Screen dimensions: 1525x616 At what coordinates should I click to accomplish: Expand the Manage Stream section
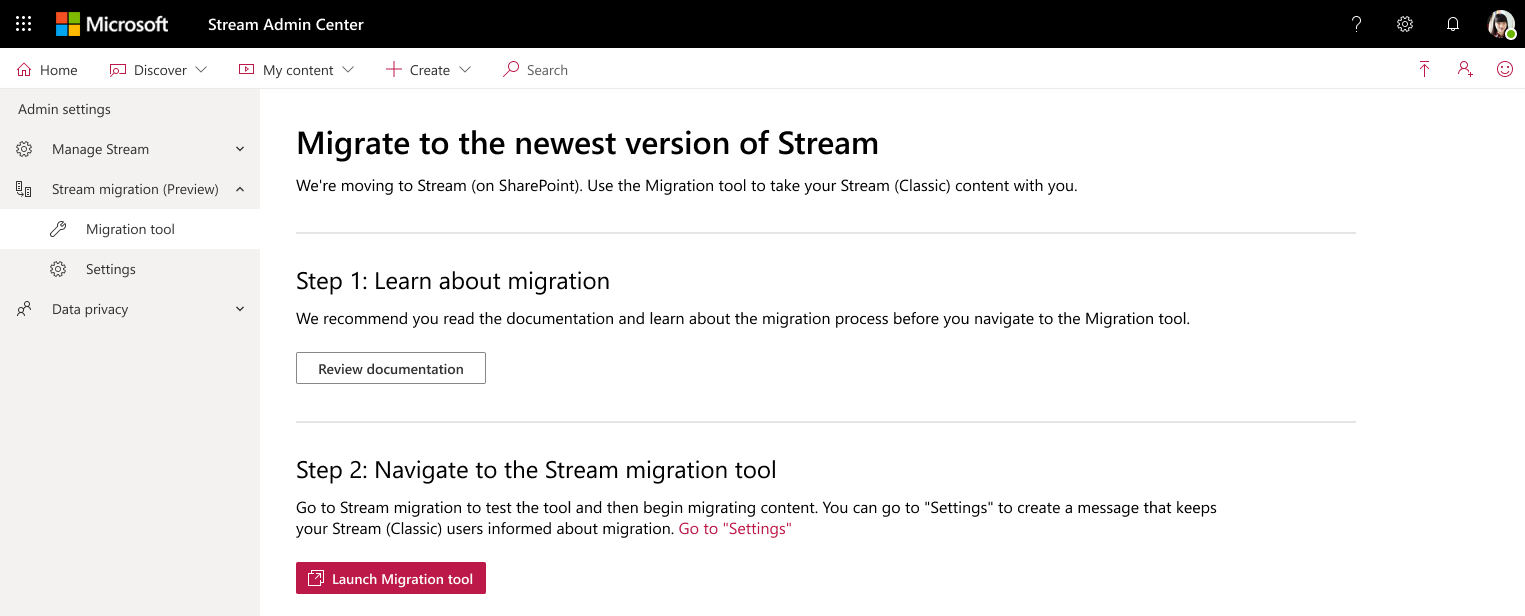click(x=130, y=149)
